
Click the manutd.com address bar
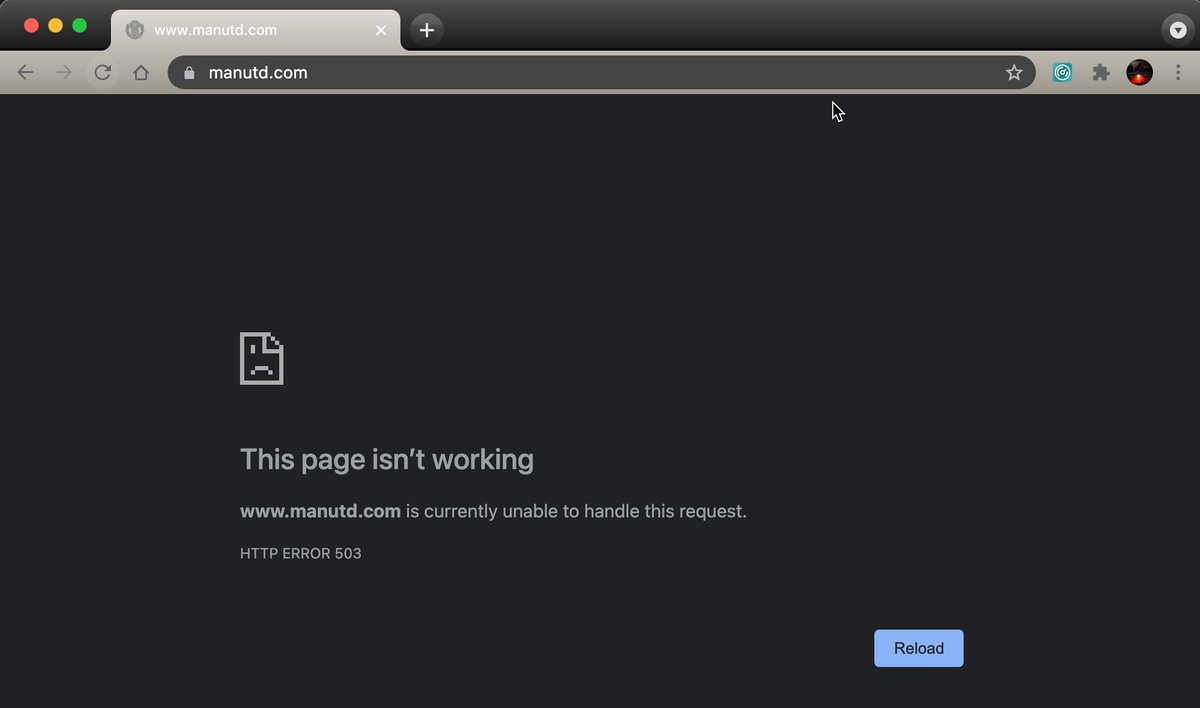click(x=600, y=72)
